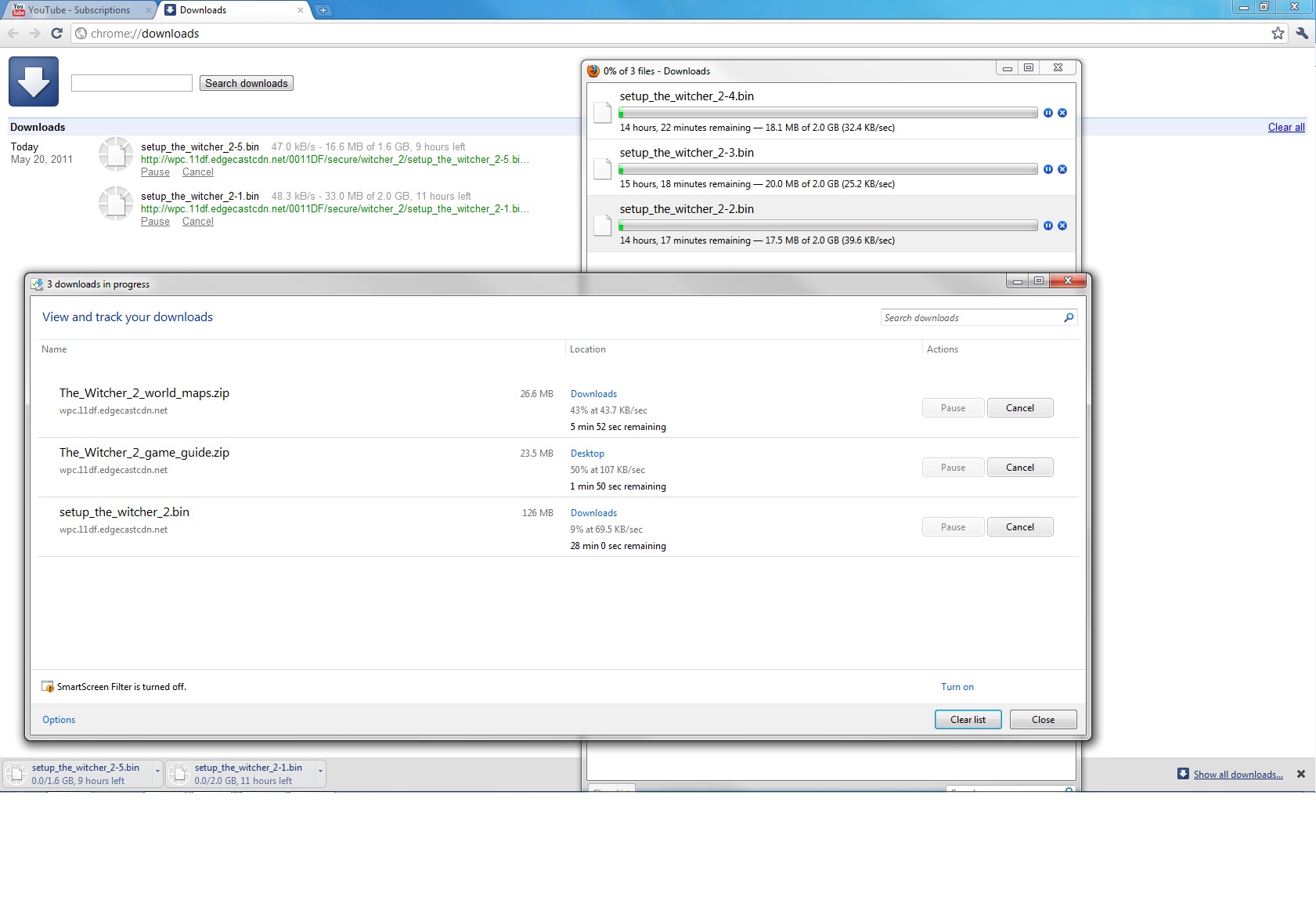Open dropdown arrow for setup_the_witcher_2-5.bin shelf item
The height and width of the screenshot is (900, 1316).
click(x=157, y=772)
